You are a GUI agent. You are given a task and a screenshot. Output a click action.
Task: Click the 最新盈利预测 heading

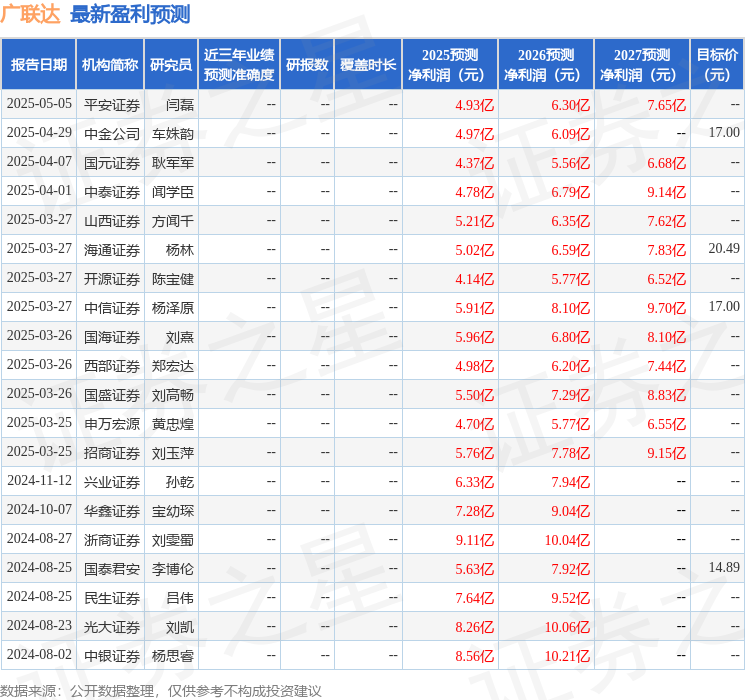click(x=130, y=14)
